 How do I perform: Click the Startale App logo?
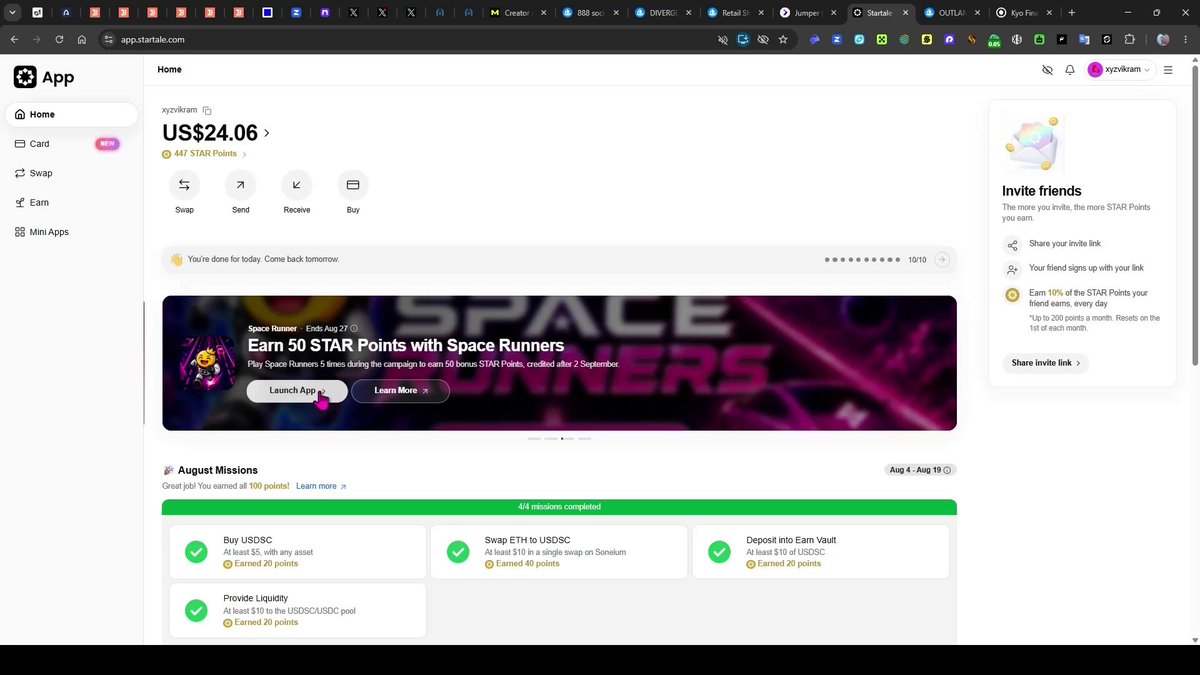click(x=44, y=77)
